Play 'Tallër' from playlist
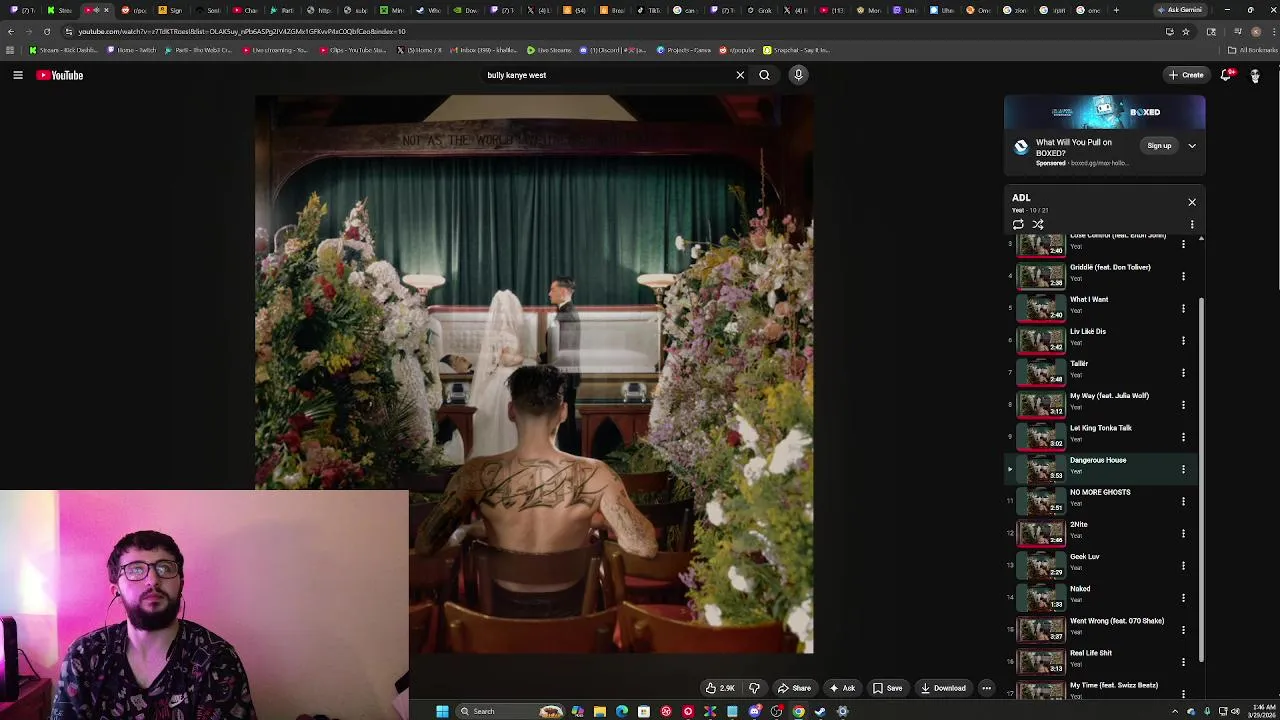The width and height of the screenshot is (1280, 720). 1079,363
